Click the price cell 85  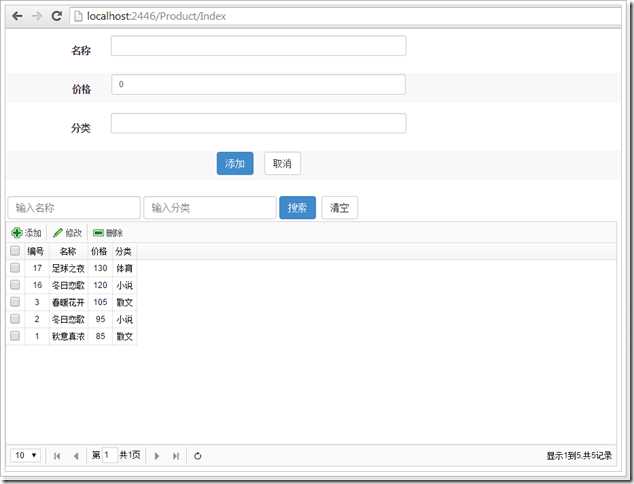[100, 336]
